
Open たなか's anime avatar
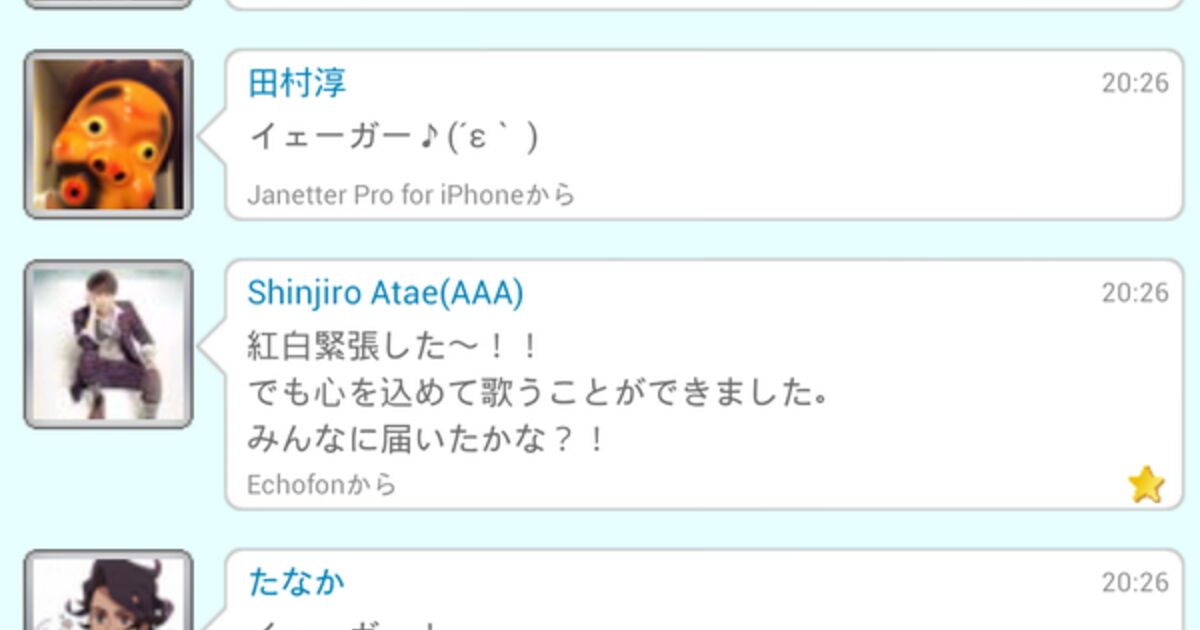(108, 590)
